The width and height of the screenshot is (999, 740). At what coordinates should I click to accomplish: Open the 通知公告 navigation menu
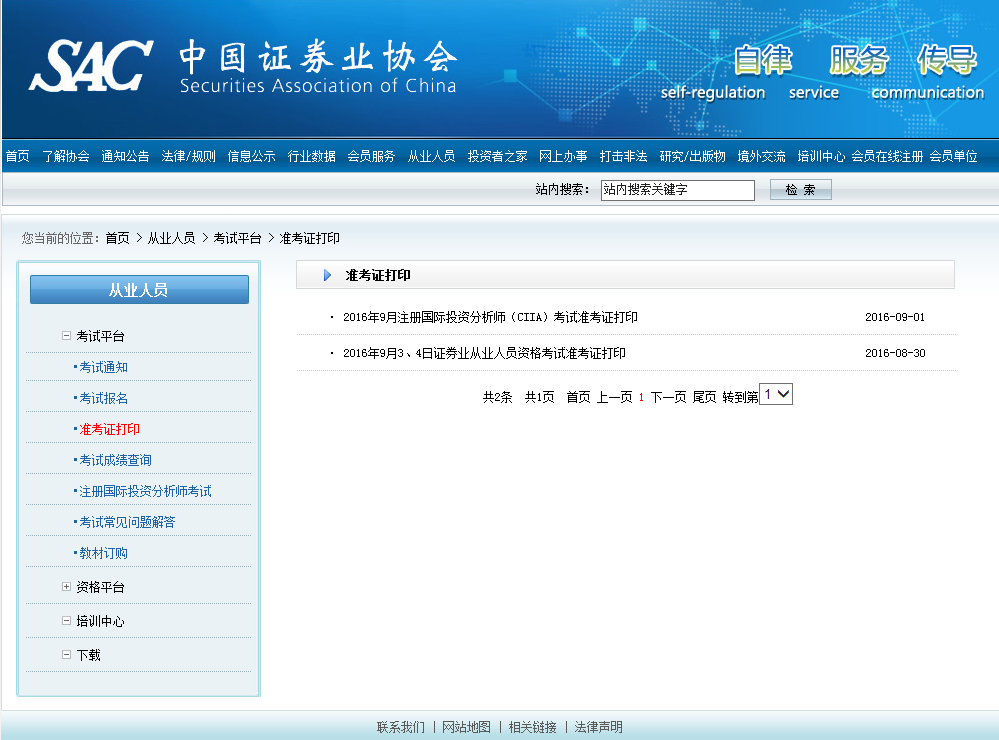click(x=125, y=156)
